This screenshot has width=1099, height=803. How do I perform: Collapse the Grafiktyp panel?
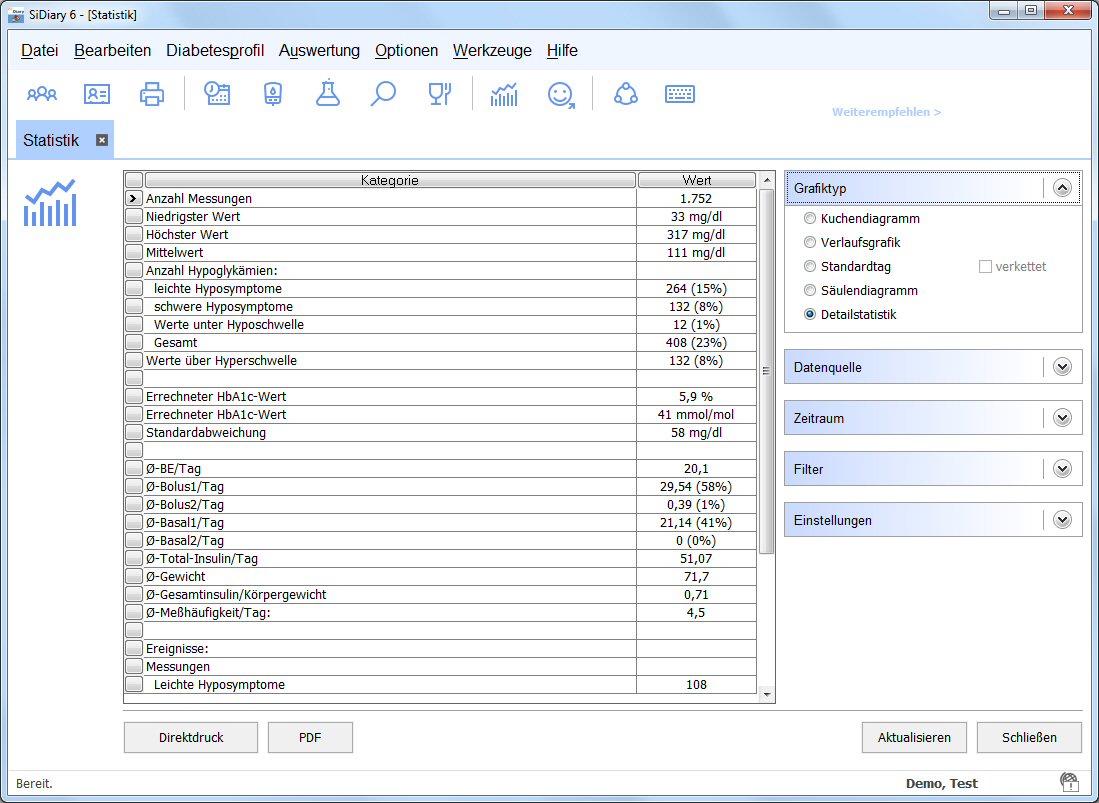1062,187
